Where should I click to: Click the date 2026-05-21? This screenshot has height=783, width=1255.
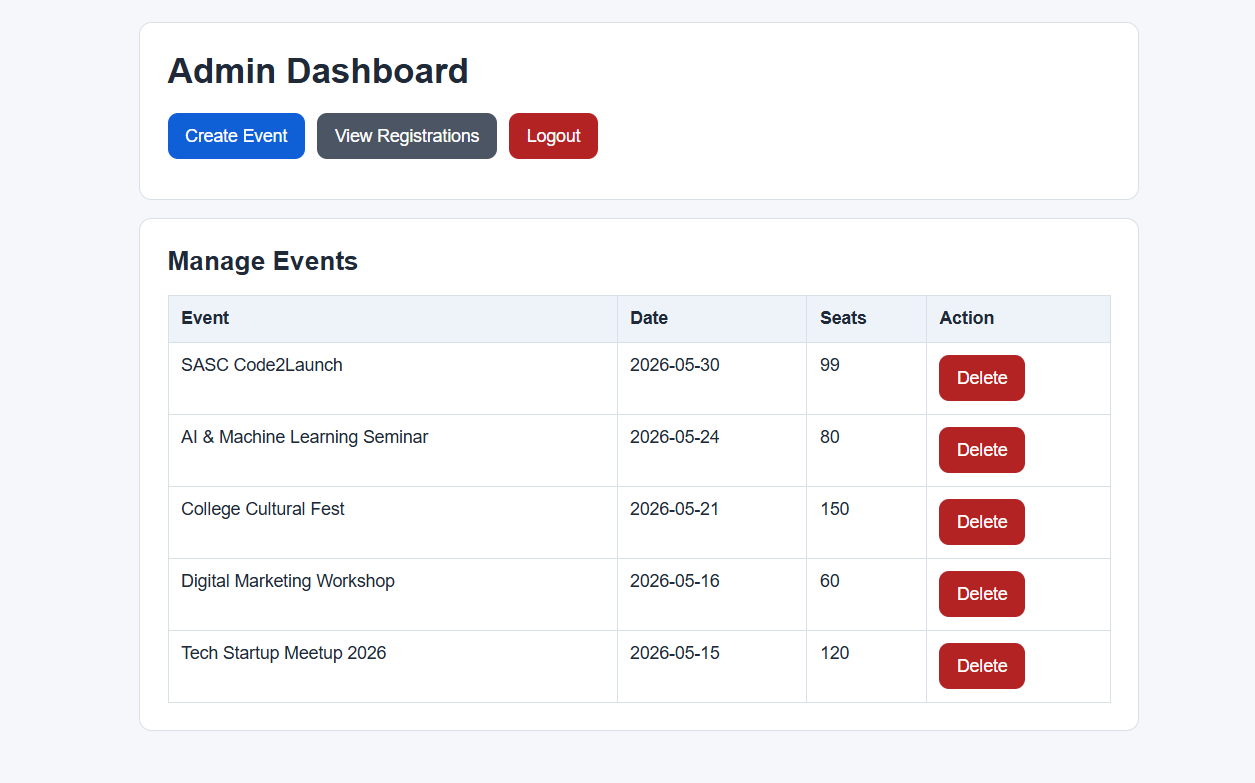click(675, 509)
